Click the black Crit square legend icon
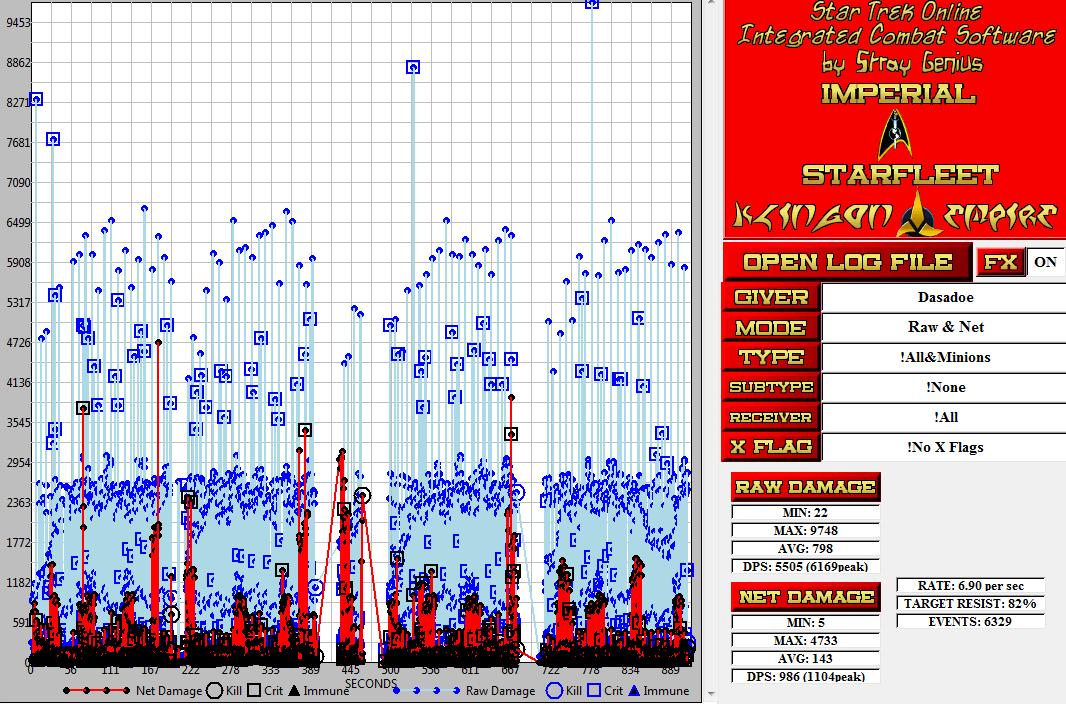The height and width of the screenshot is (704, 1066). [254, 690]
